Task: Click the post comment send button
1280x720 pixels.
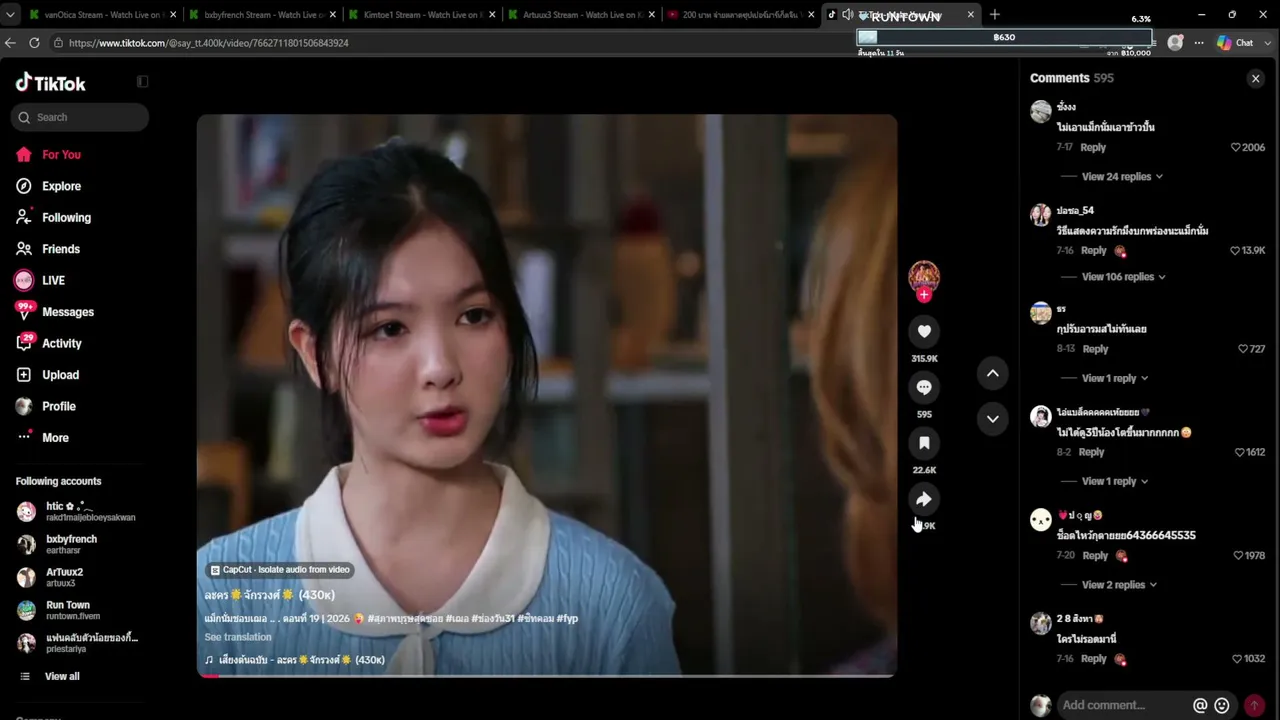Action: [1254, 706]
